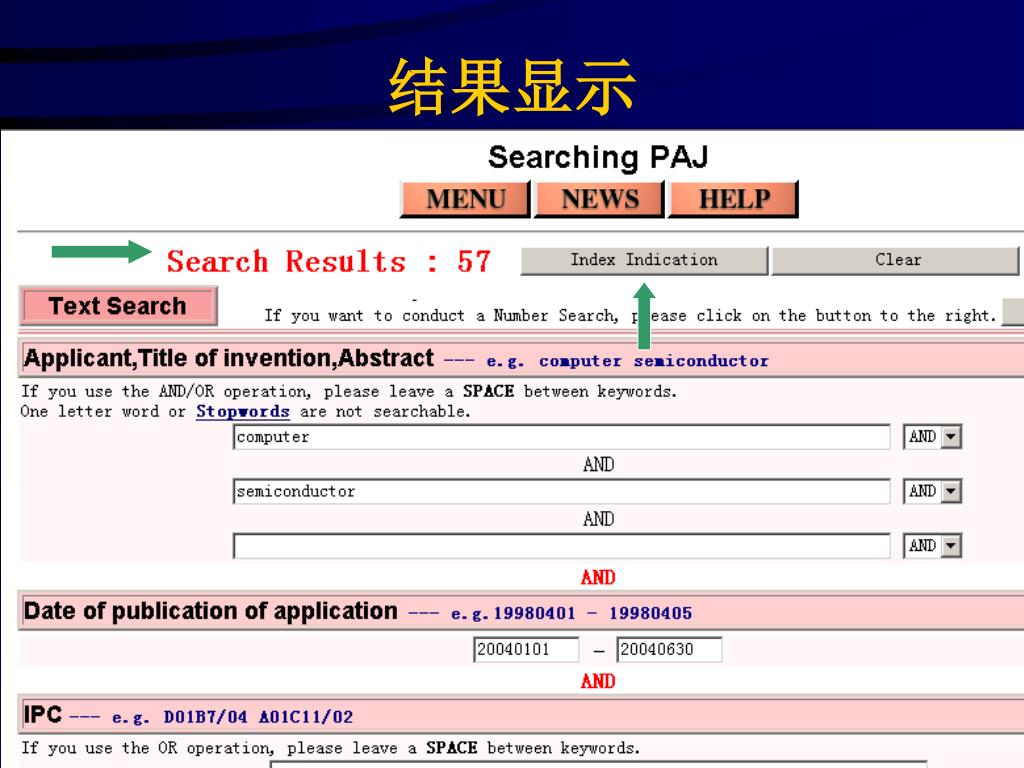Open the AND dropdown beside 'computer' field
Screen dimensions: 1024x768
(x=933, y=436)
